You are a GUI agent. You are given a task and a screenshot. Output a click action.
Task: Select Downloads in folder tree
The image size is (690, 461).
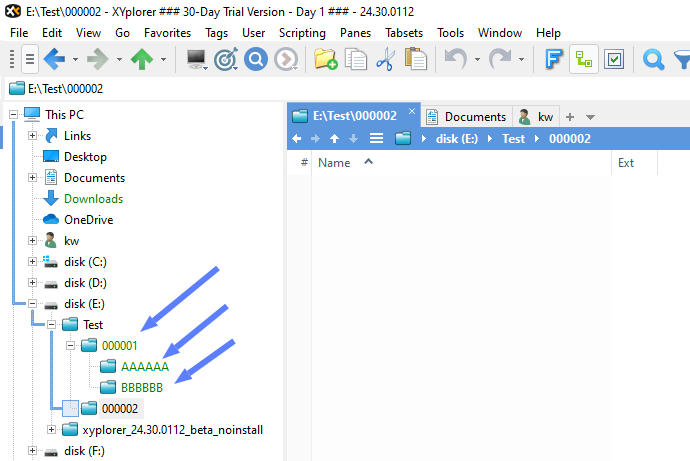point(94,199)
